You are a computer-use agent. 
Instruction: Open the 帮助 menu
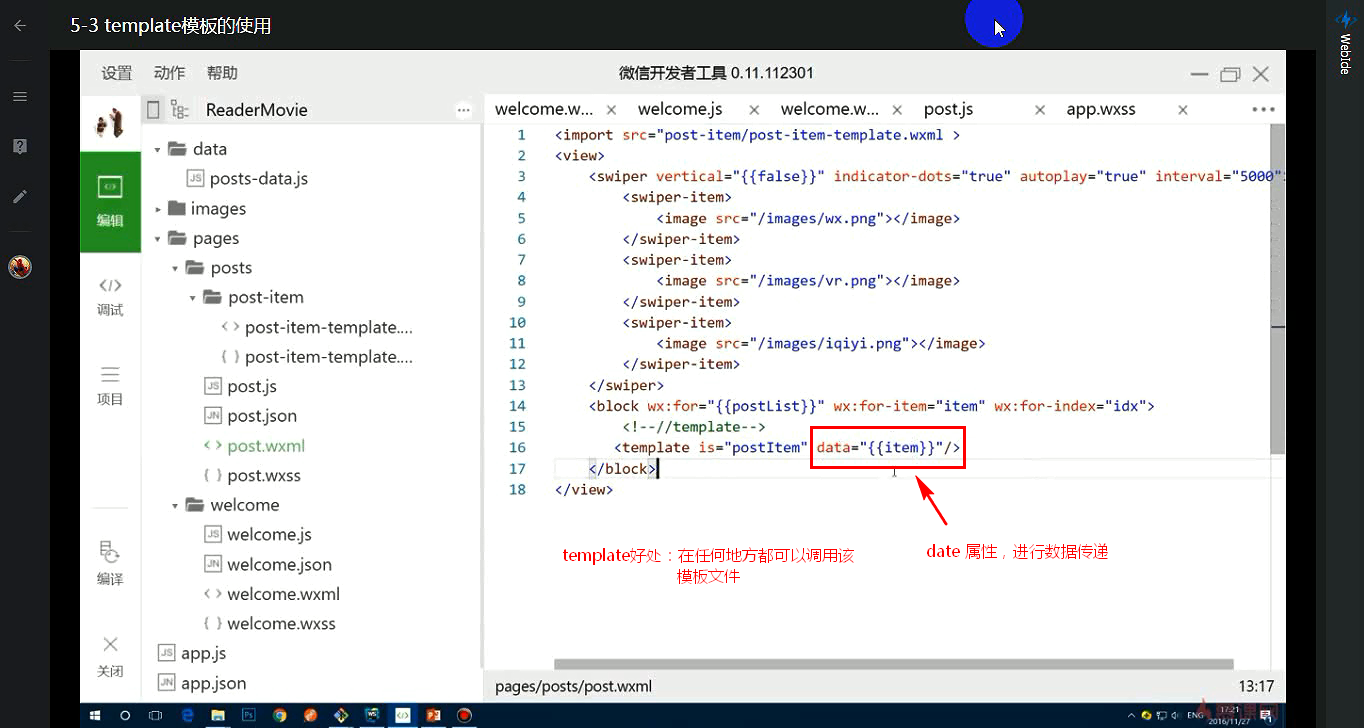(222, 73)
